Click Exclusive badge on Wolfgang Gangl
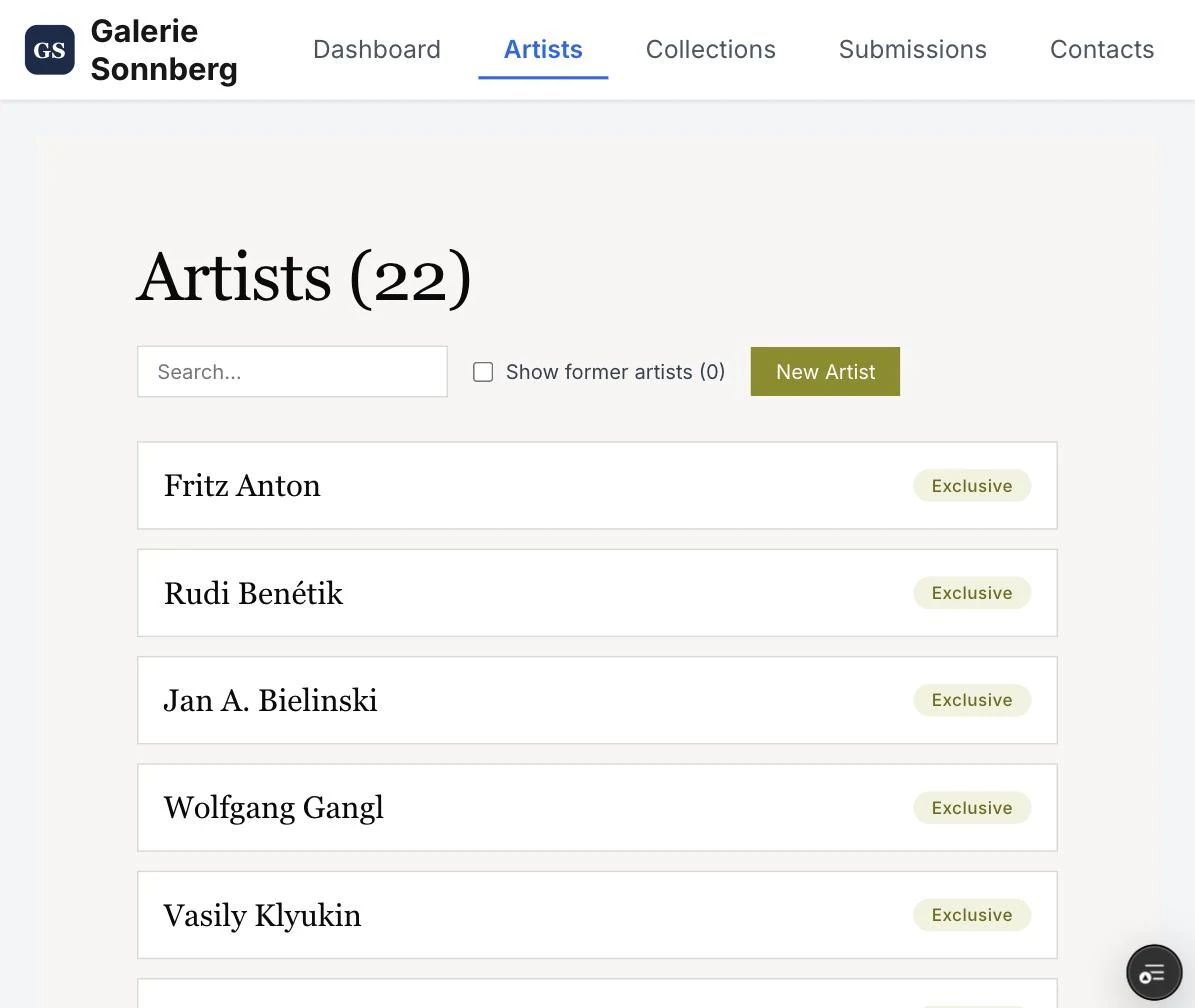The width and height of the screenshot is (1195, 1008). (x=972, y=808)
